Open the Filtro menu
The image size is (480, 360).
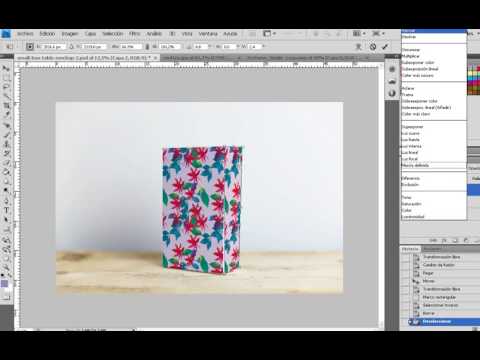coord(134,34)
